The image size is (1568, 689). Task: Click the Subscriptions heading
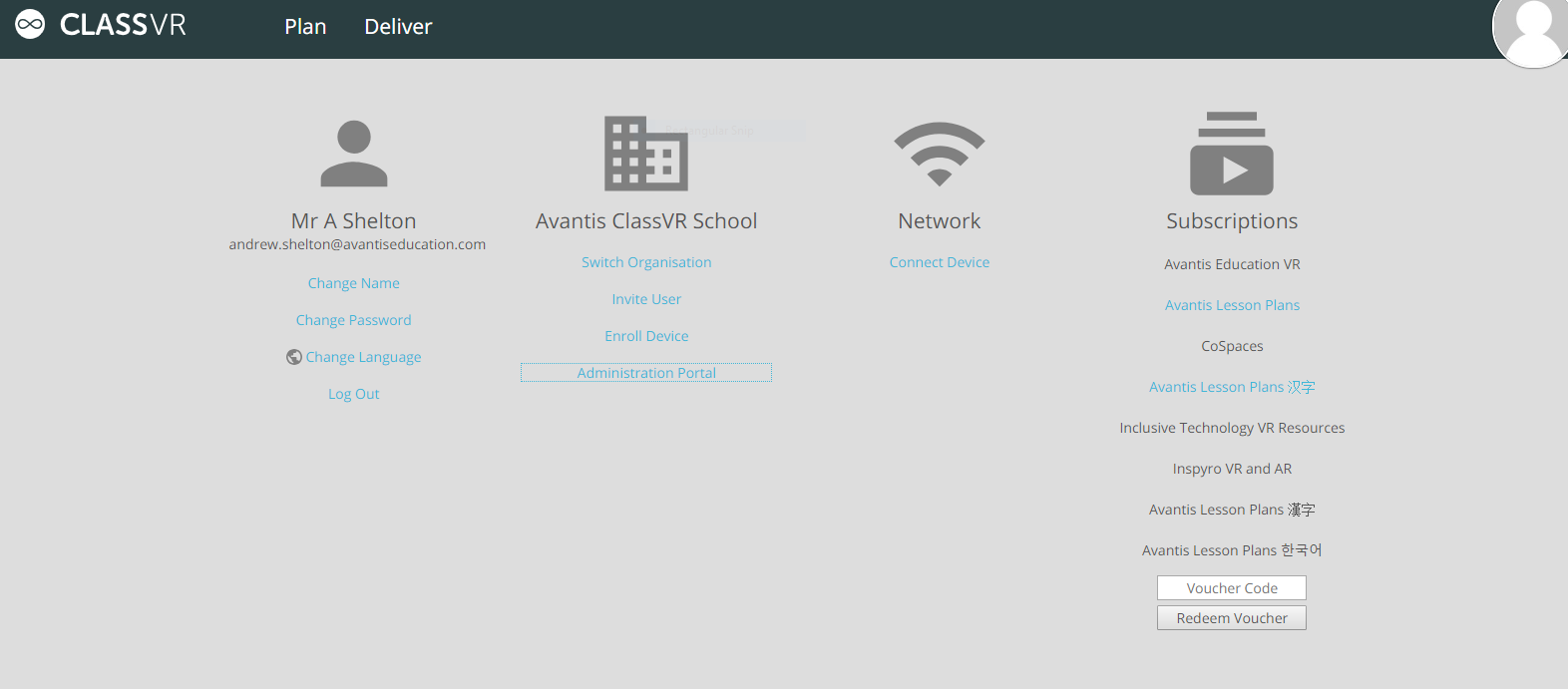[x=1232, y=221]
